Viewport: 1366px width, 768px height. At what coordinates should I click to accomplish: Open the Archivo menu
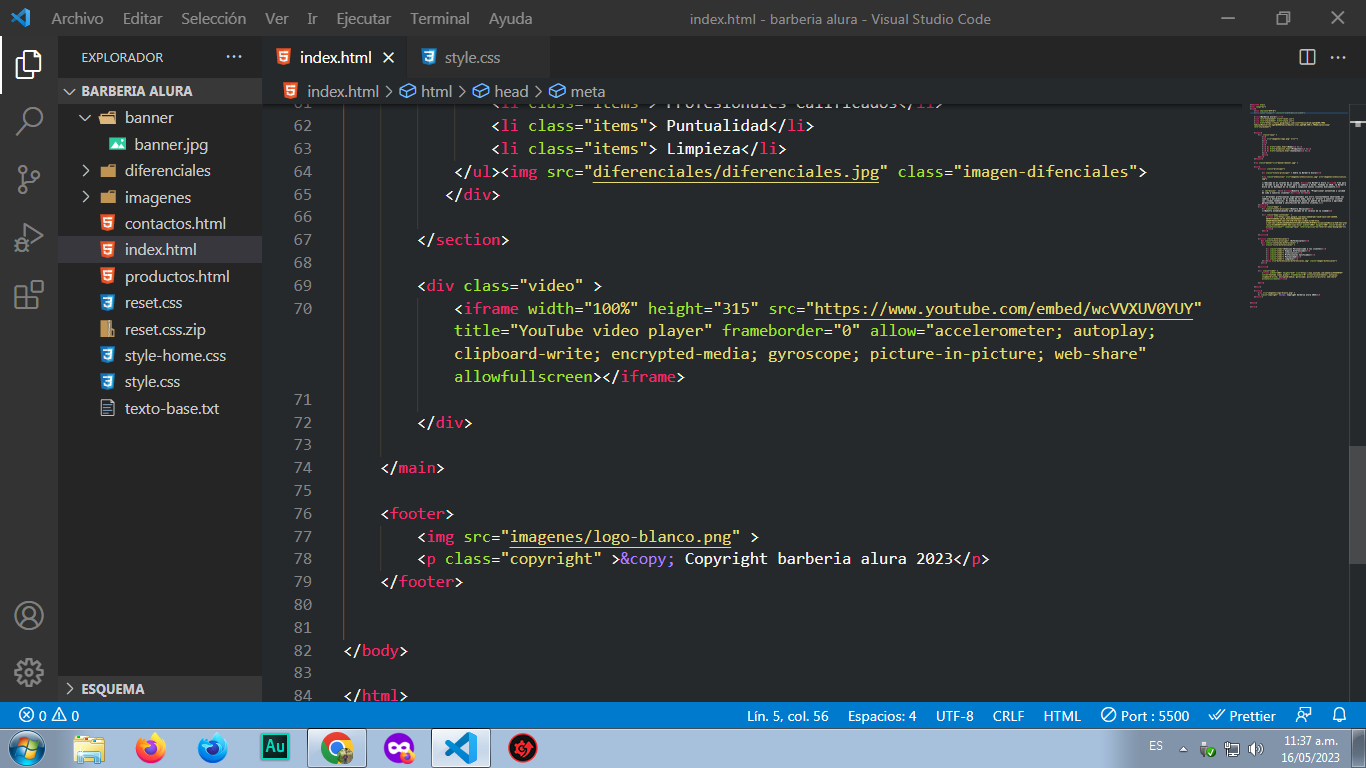77,18
